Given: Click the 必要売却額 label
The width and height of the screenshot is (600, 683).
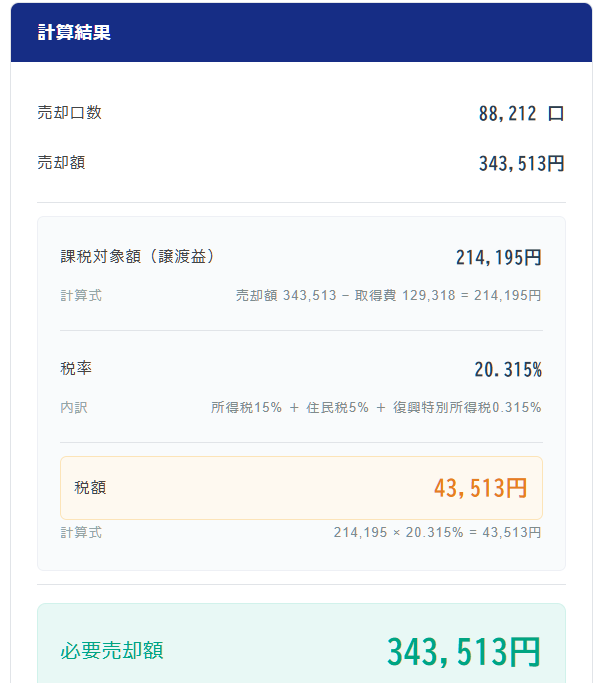Looking at the screenshot, I should pyautogui.click(x=111, y=652).
